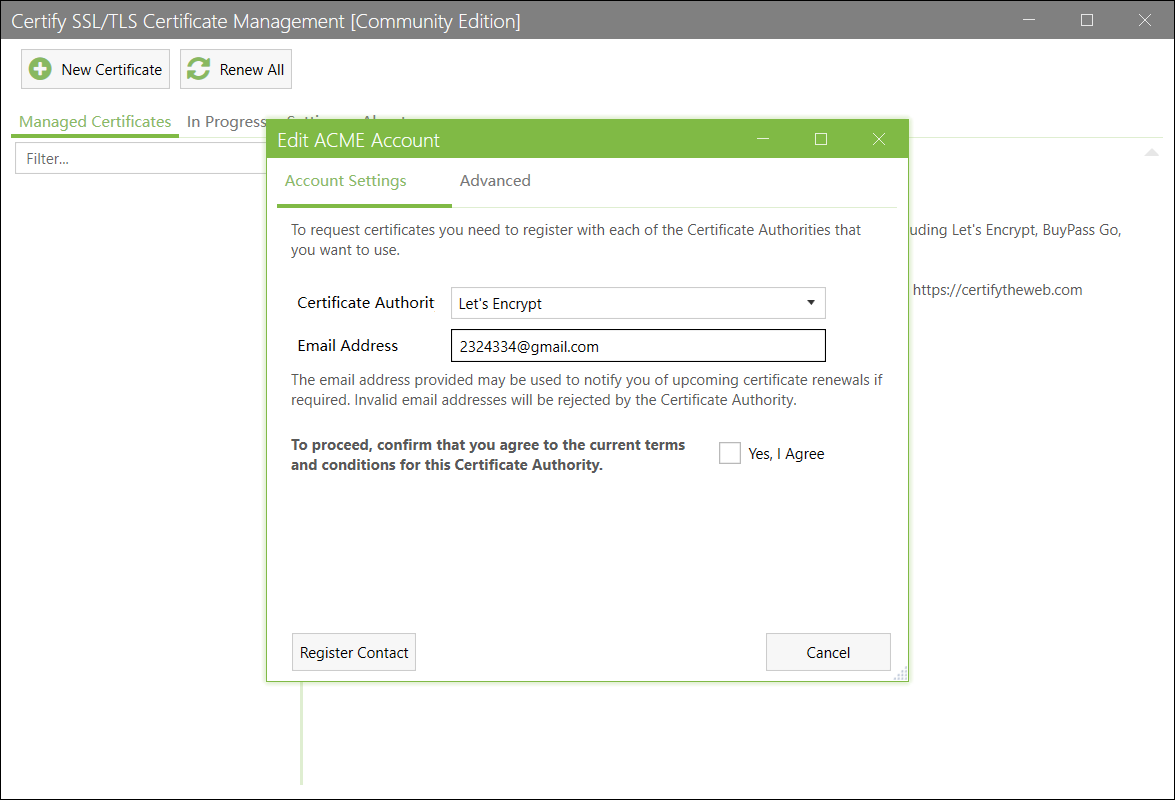Close the Edit ACME Account dialog
The height and width of the screenshot is (800, 1175).
[x=879, y=139]
